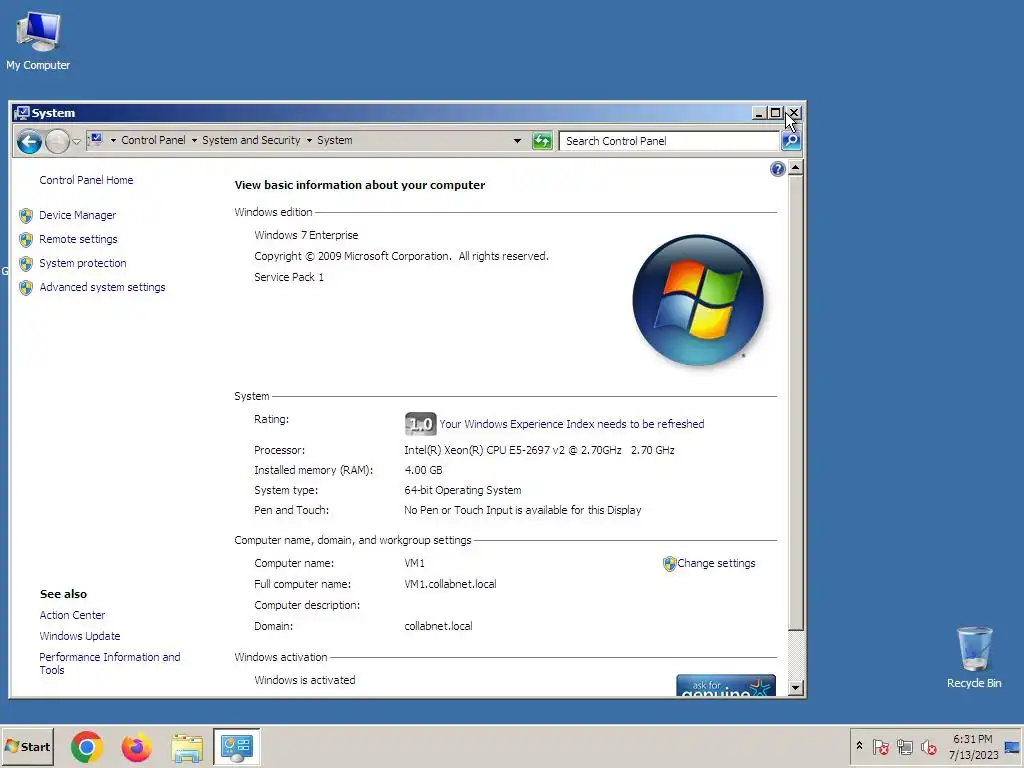Click the network tray icon
The width and height of the screenshot is (1024, 768).
point(904,746)
